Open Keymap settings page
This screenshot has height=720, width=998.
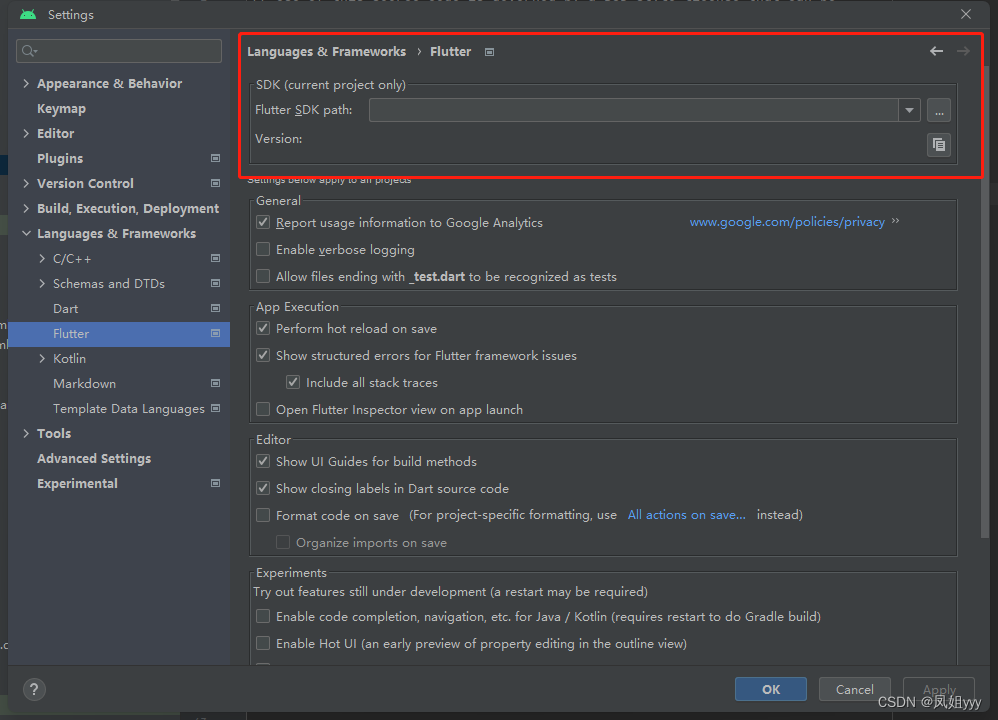click(x=61, y=108)
